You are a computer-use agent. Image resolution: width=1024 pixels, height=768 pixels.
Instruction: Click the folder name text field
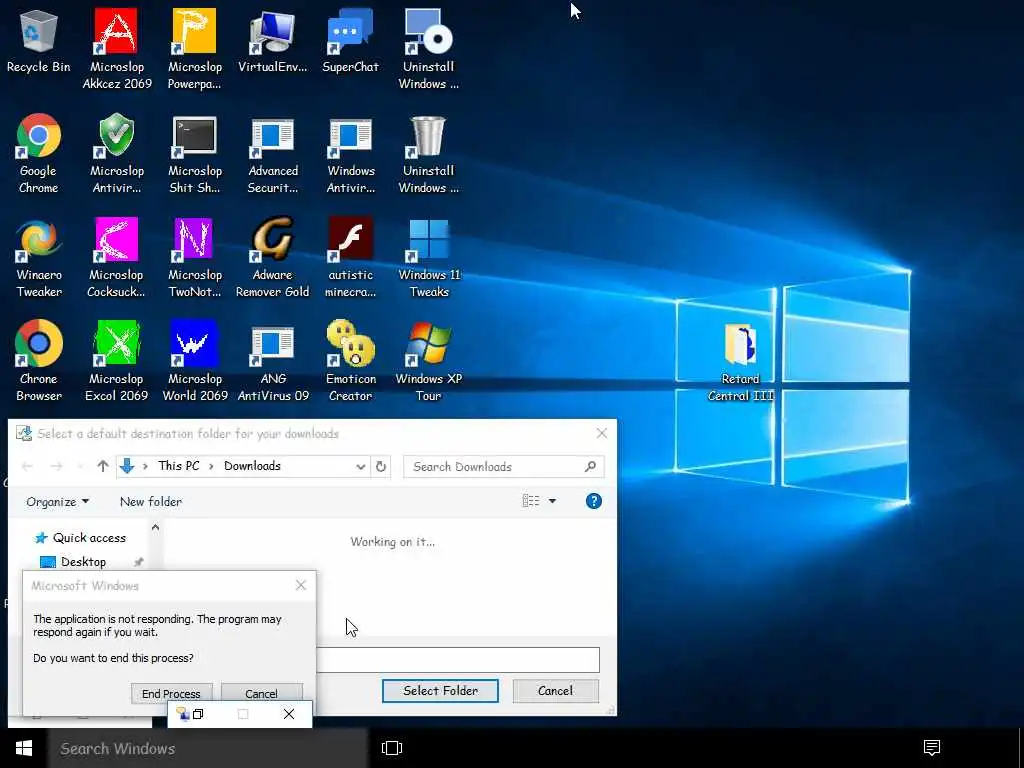pyautogui.click(x=457, y=660)
